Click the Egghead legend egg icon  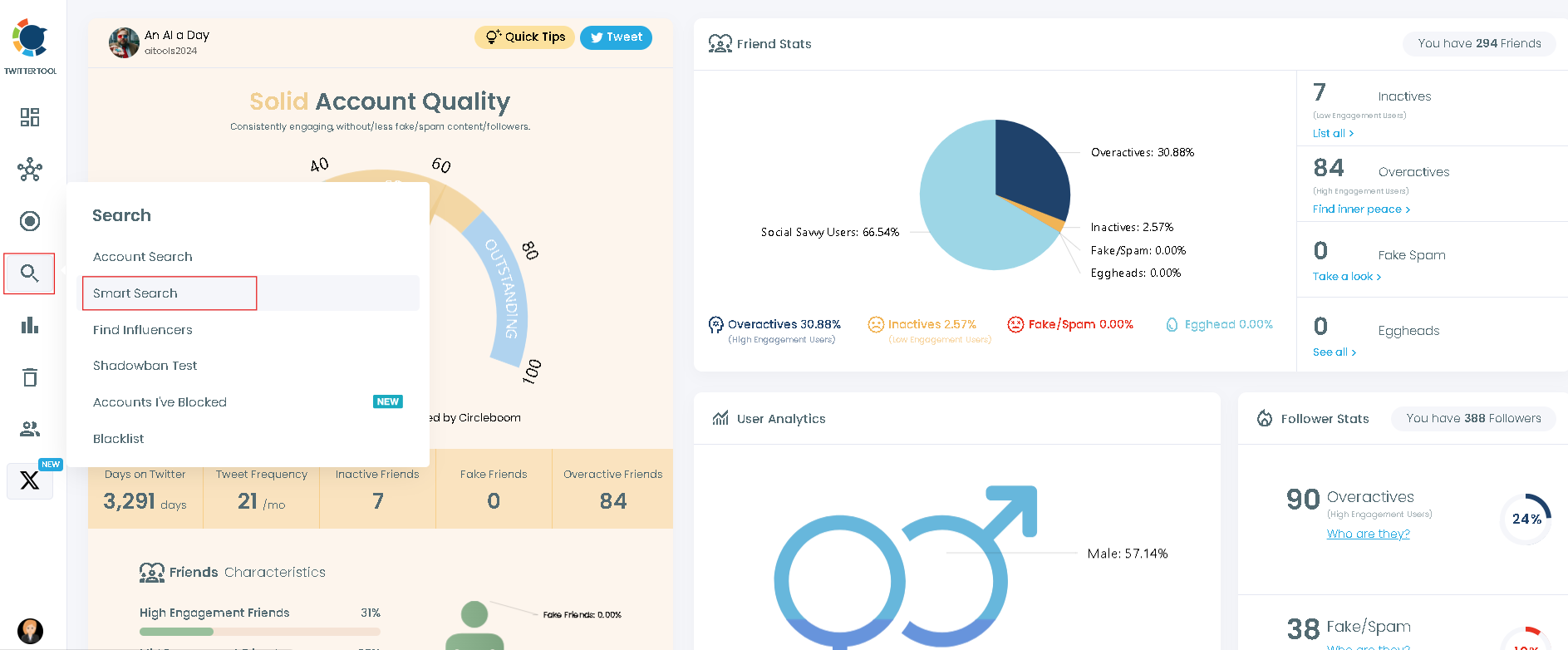[1172, 324]
